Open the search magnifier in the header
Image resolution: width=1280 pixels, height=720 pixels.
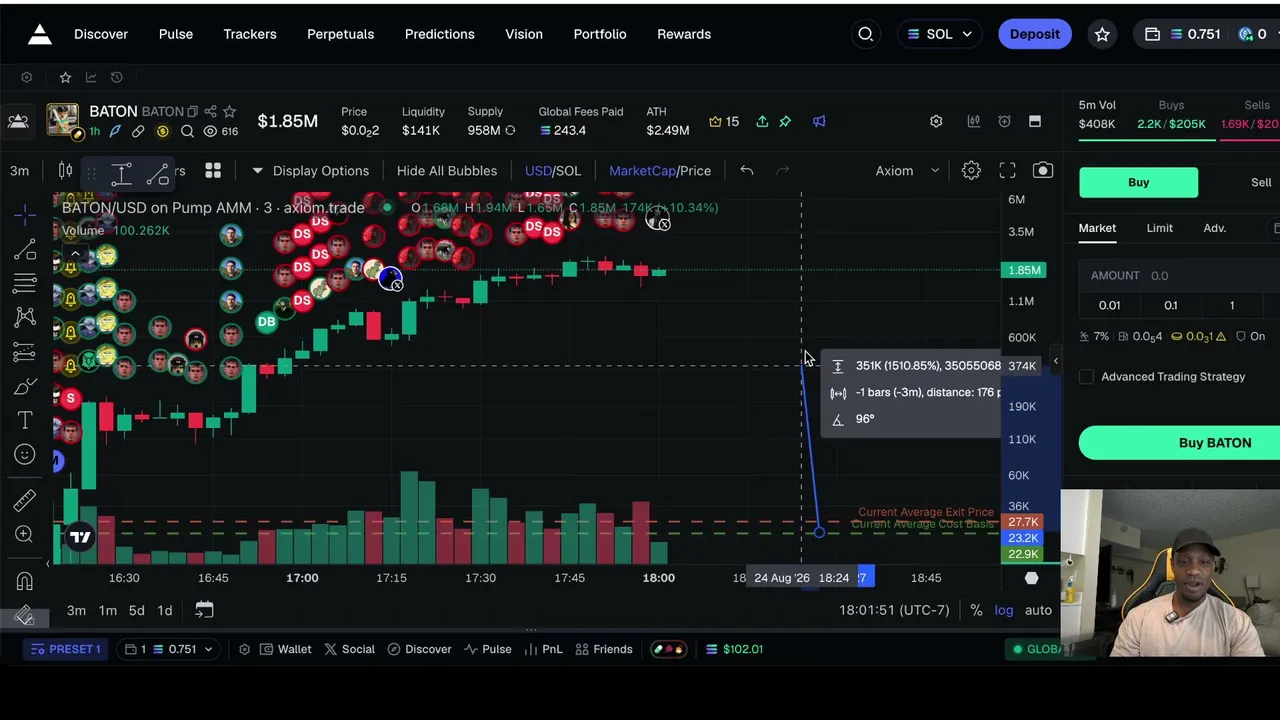[866, 34]
